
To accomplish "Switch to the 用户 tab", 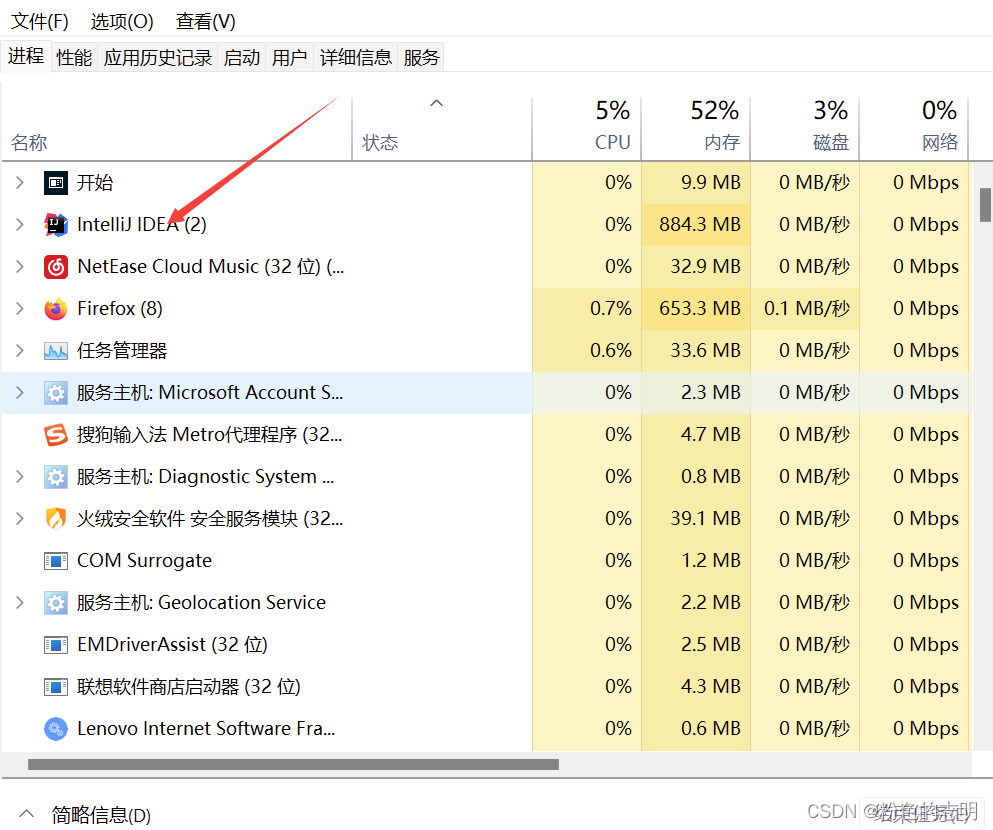I will point(289,58).
